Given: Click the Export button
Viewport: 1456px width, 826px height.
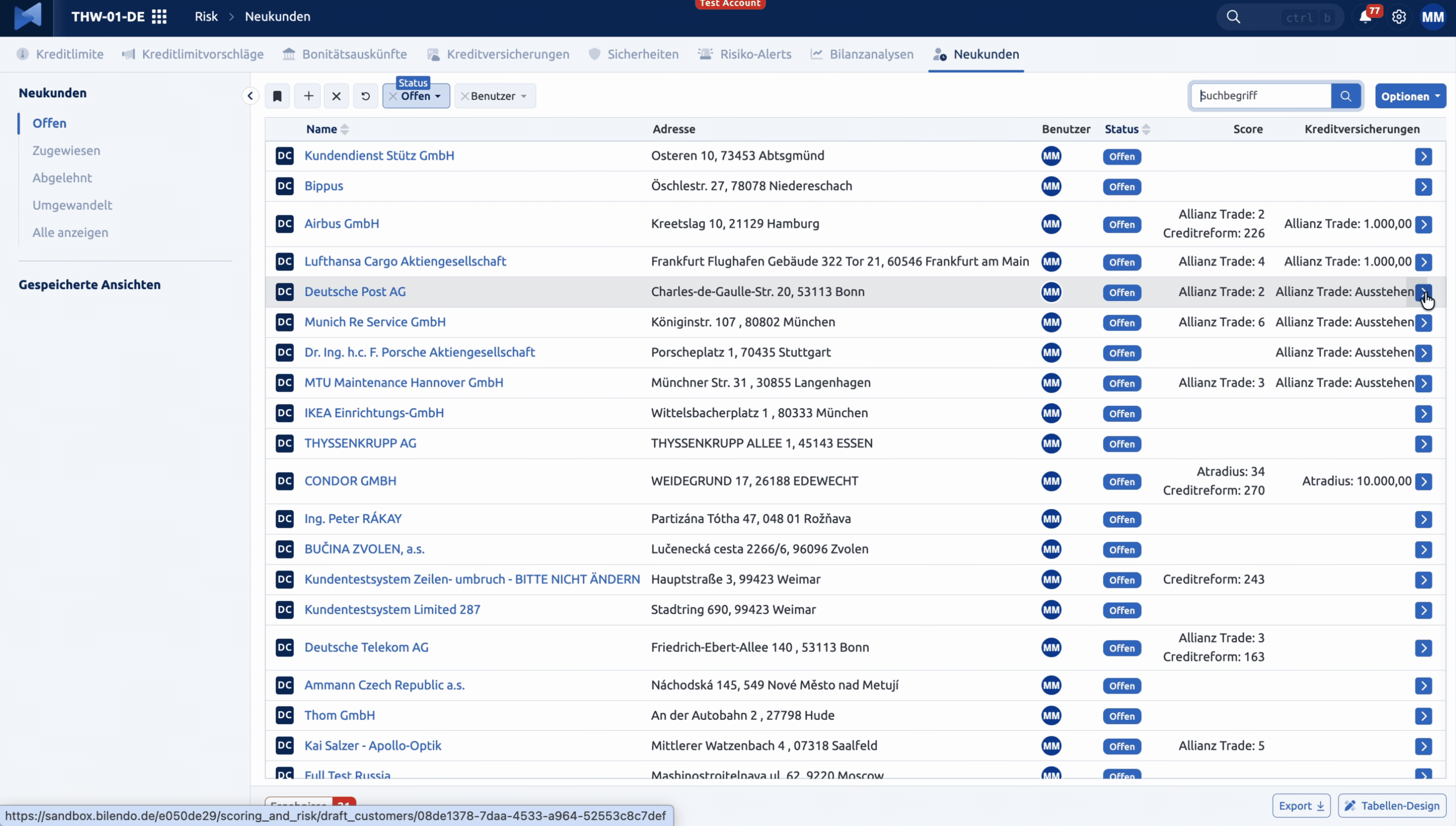Looking at the screenshot, I should 1301,806.
